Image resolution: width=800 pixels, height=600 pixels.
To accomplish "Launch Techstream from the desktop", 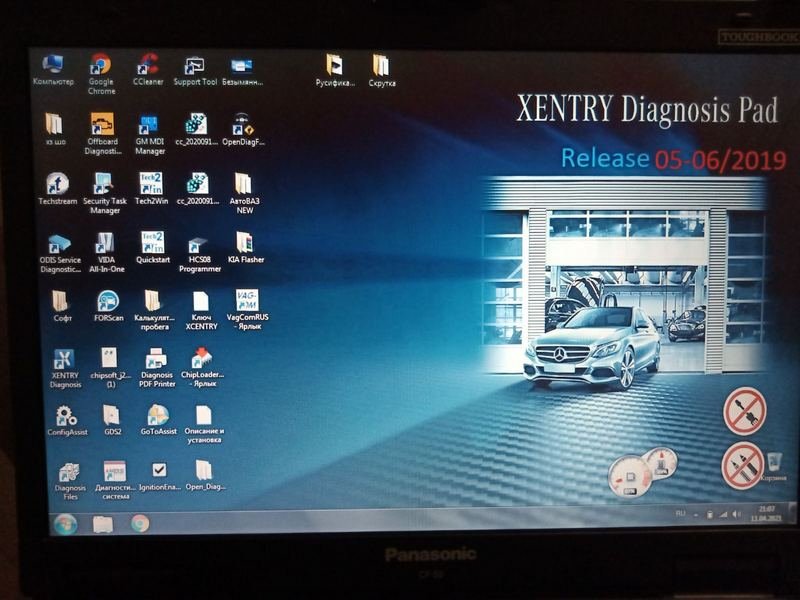I will [x=57, y=185].
